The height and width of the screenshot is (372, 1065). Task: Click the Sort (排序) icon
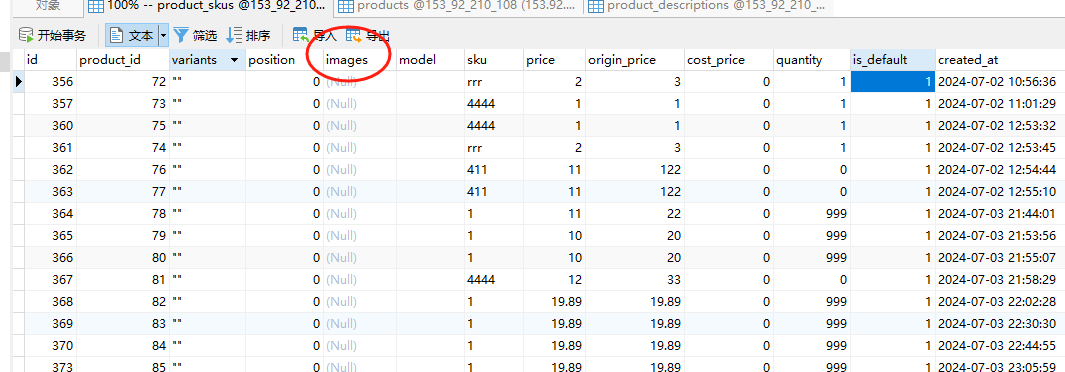(x=234, y=35)
